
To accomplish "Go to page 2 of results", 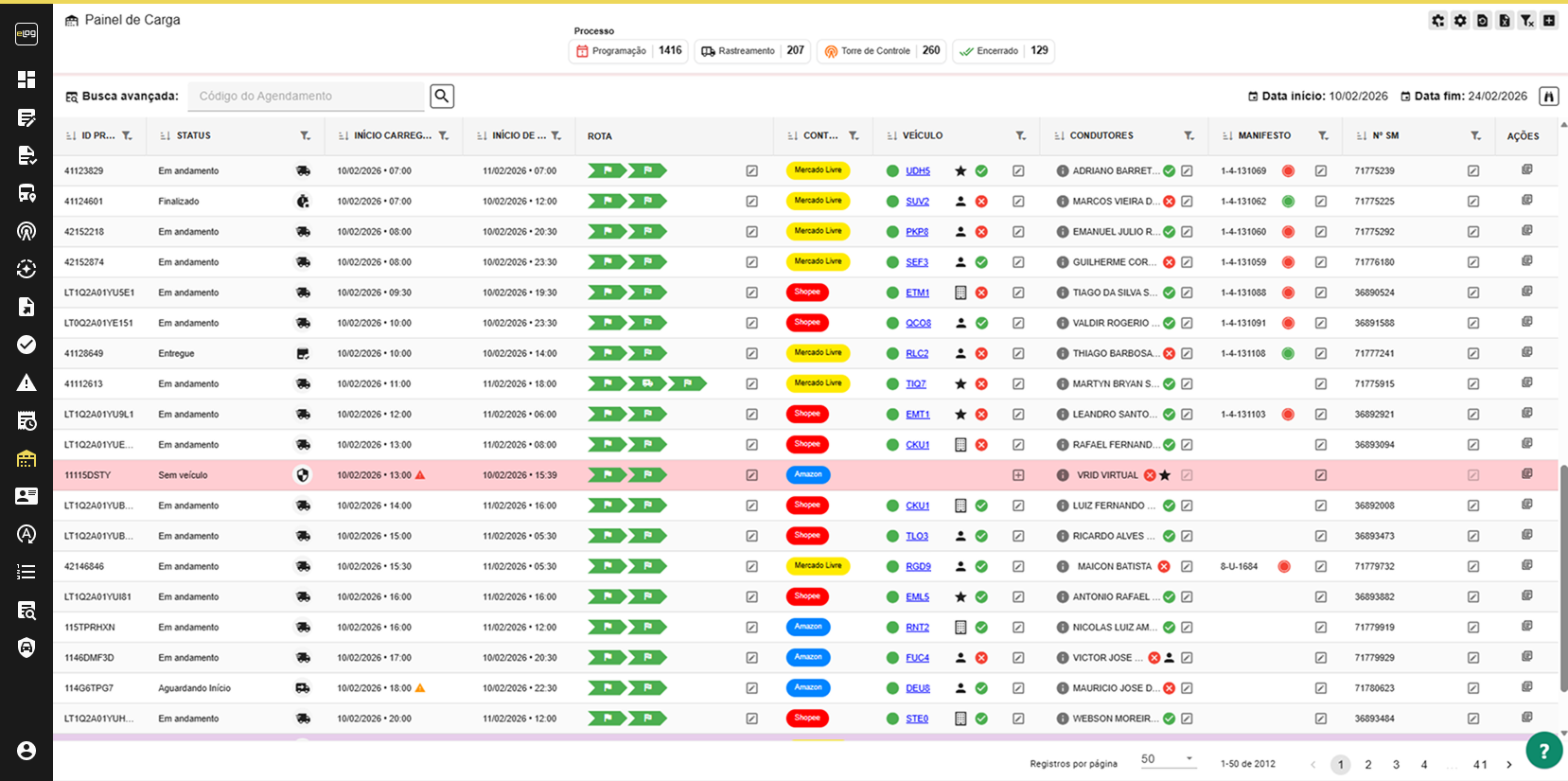I will tap(1367, 765).
